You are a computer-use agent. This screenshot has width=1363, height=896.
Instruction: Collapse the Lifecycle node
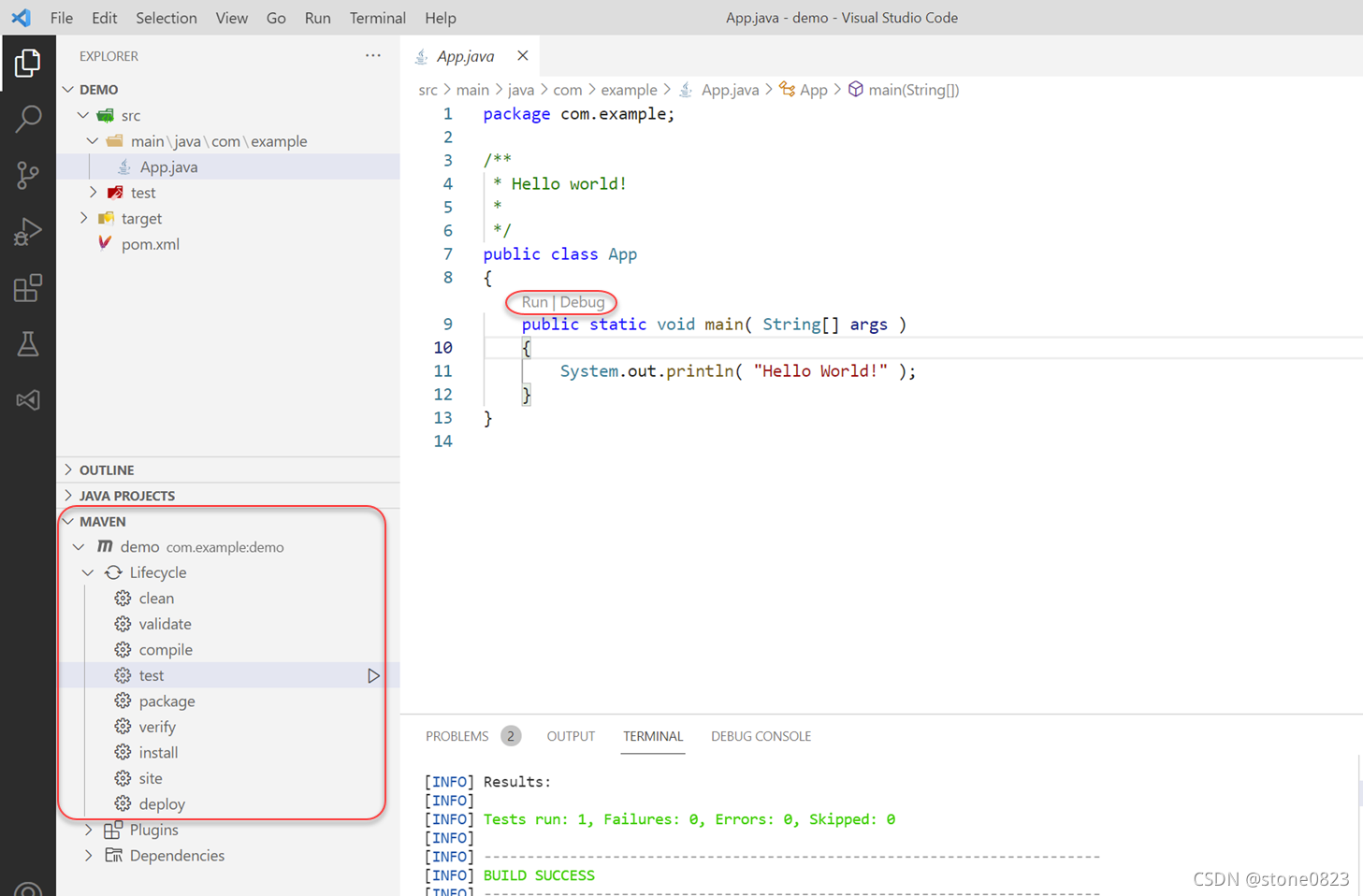(88, 572)
